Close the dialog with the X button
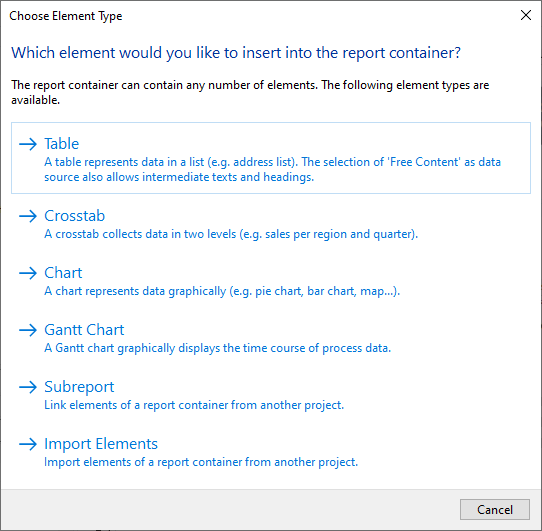542x531 pixels. tap(526, 15)
